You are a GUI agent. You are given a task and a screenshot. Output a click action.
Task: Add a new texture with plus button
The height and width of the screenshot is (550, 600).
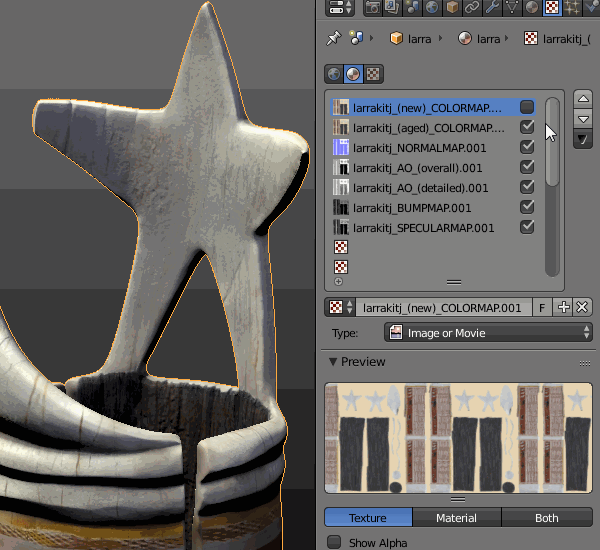(563, 307)
